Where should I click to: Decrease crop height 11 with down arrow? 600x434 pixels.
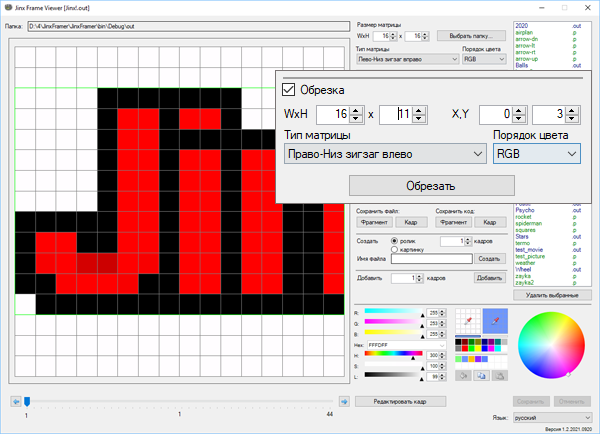tap(419, 118)
